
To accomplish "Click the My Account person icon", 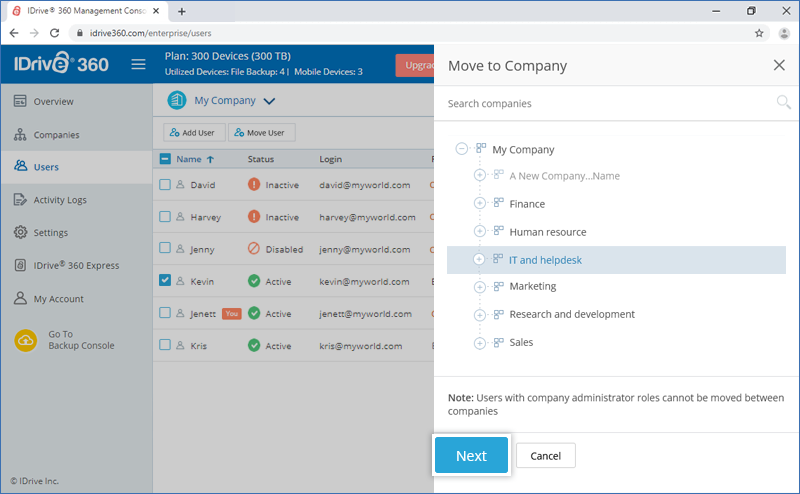I will coord(20,298).
